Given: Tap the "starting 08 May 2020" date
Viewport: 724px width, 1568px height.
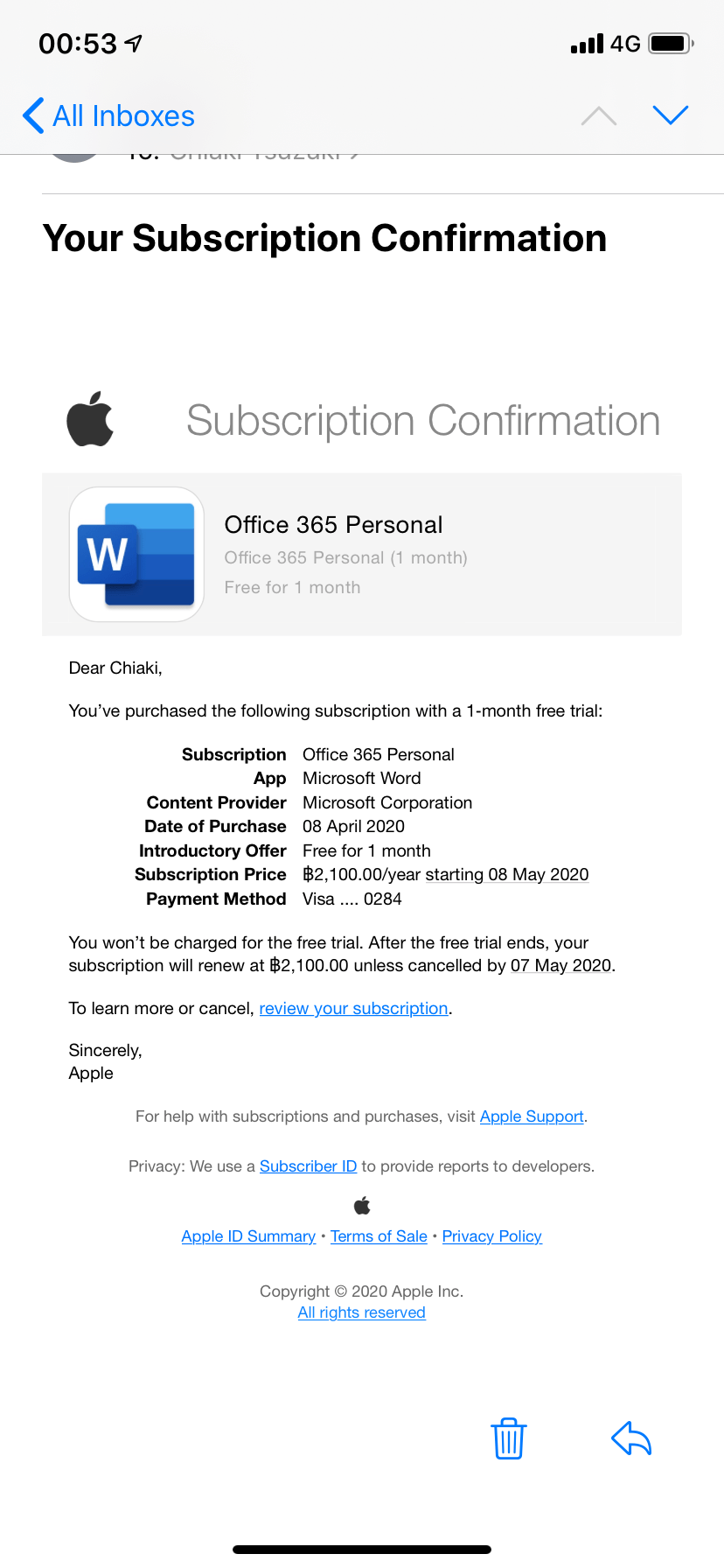Looking at the screenshot, I should click(x=507, y=874).
